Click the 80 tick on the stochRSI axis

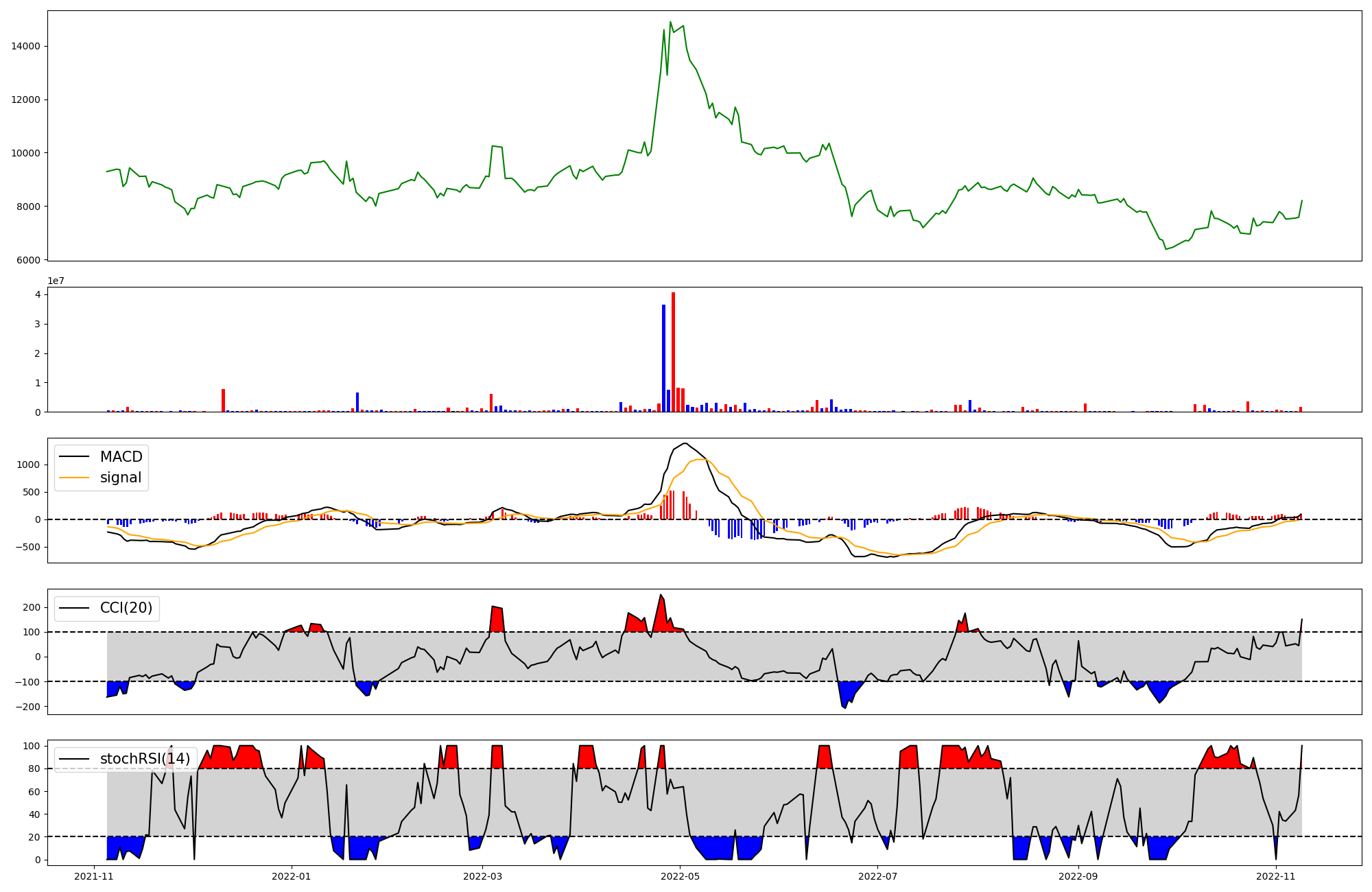coord(34,768)
